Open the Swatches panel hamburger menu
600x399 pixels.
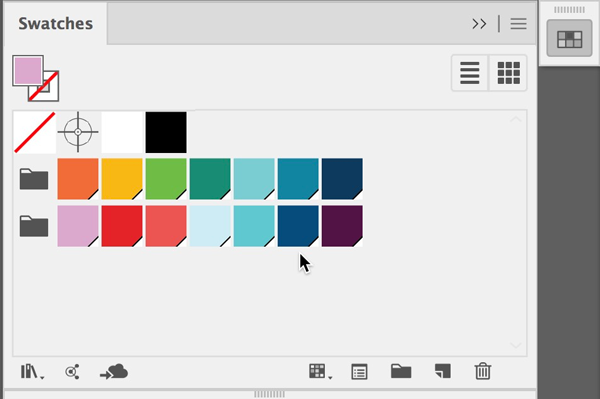tap(518, 24)
